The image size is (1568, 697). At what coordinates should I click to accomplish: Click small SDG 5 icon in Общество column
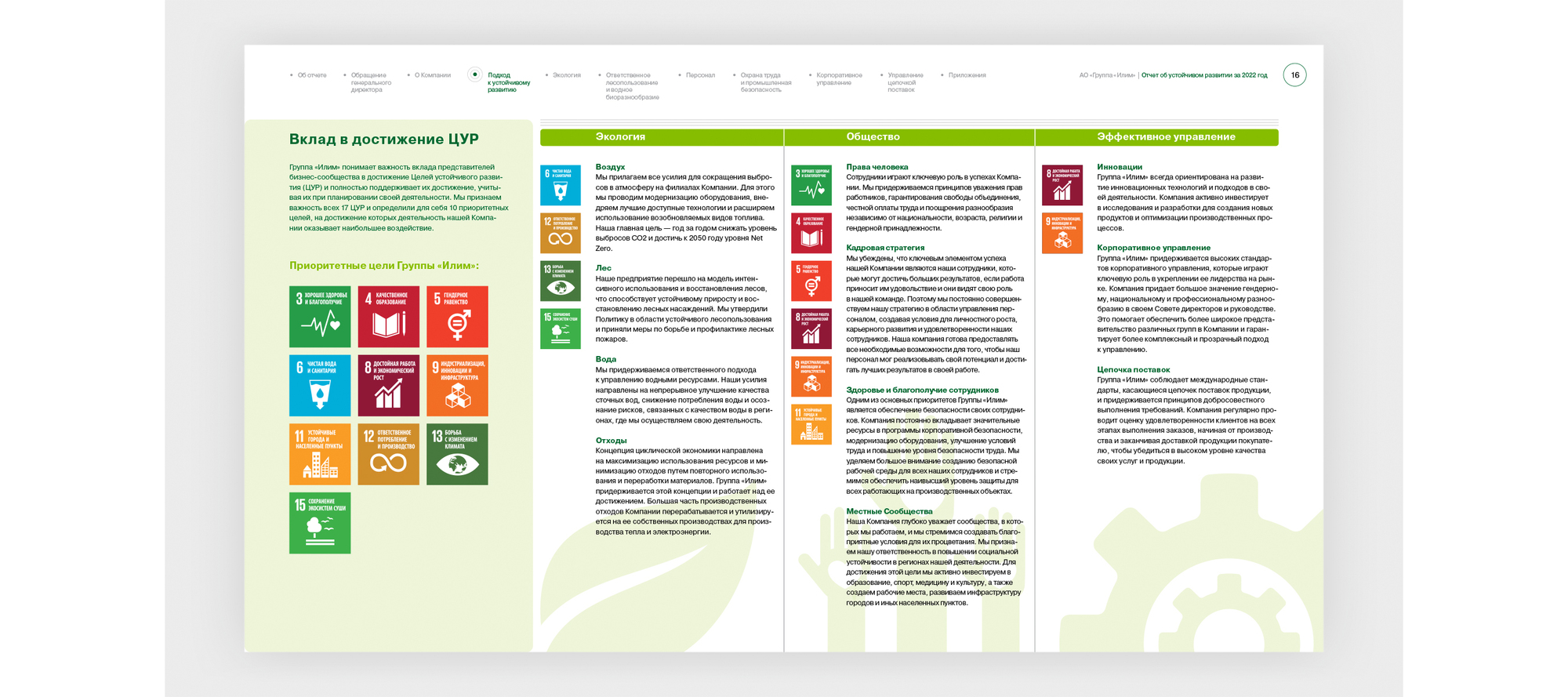click(811, 281)
